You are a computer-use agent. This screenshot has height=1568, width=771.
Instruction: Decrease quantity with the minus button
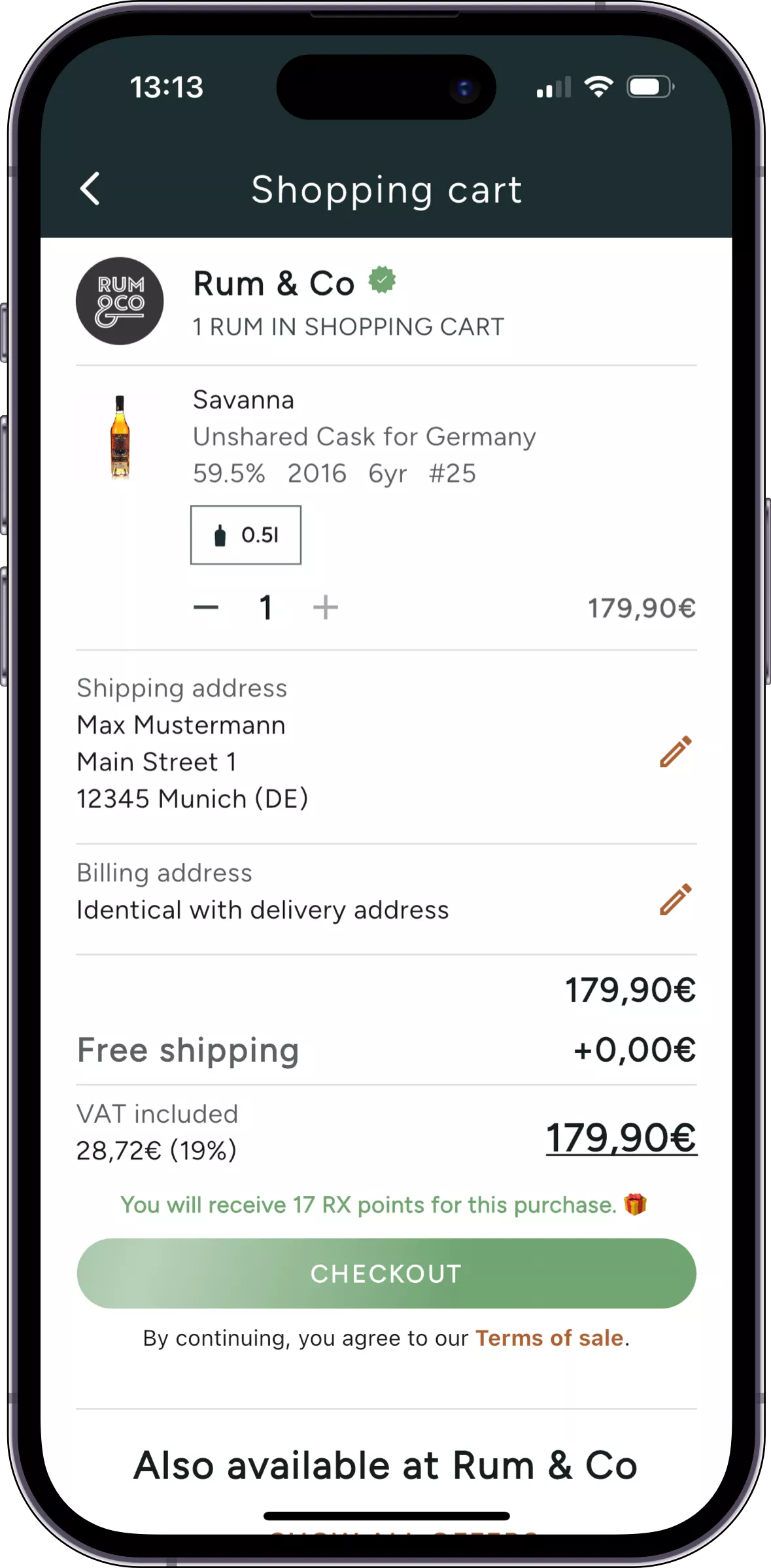point(206,607)
